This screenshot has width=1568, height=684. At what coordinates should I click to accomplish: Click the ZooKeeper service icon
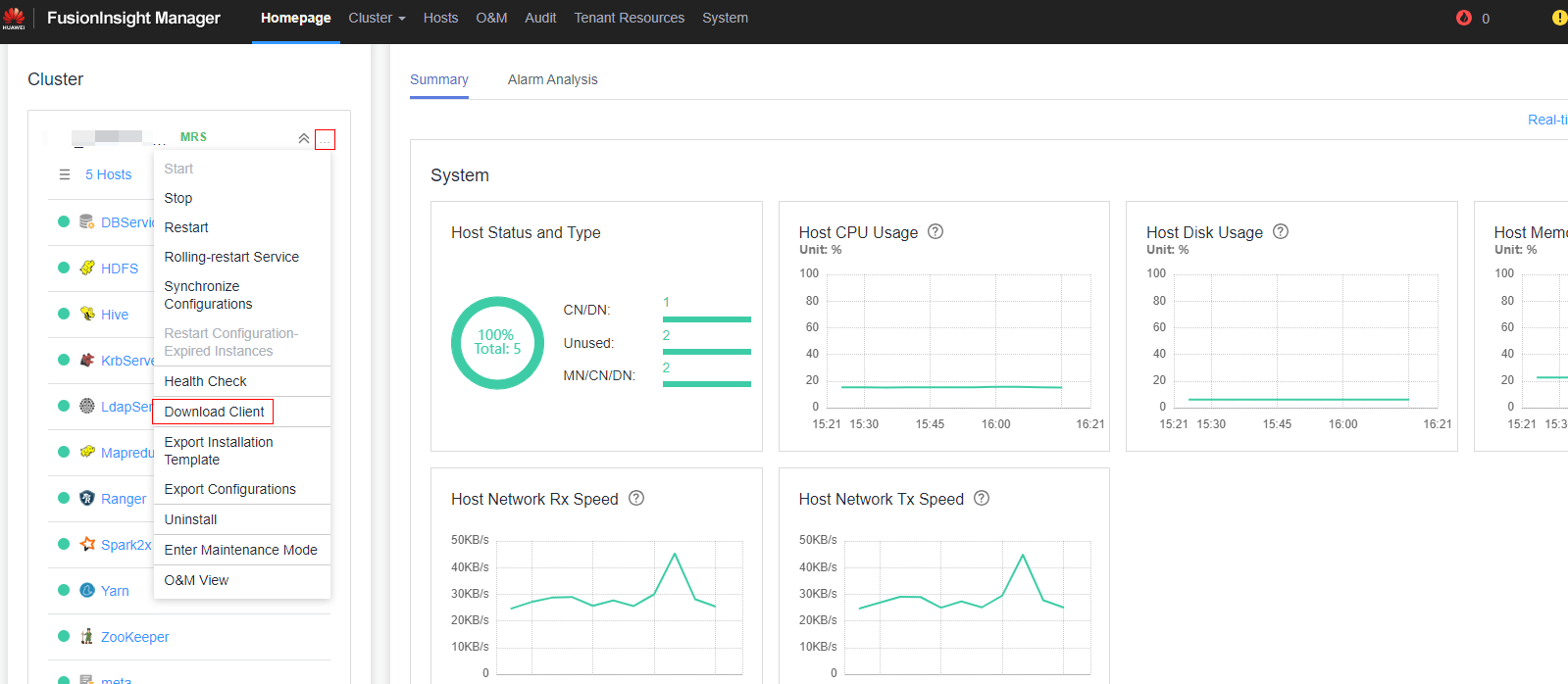[x=87, y=636]
